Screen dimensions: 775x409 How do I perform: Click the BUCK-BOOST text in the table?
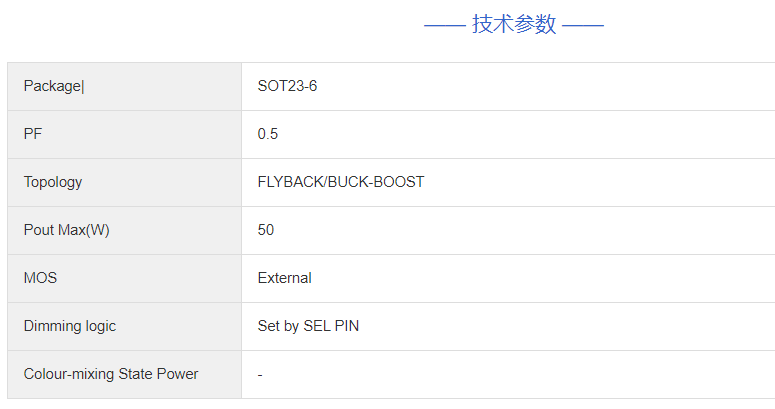pos(375,182)
